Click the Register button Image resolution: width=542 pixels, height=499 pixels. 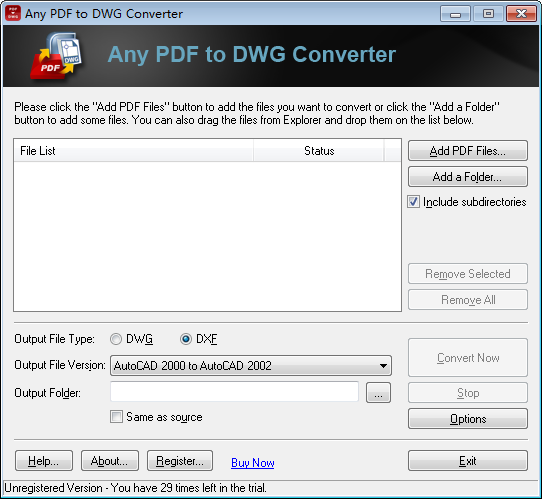[x=180, y=461]
